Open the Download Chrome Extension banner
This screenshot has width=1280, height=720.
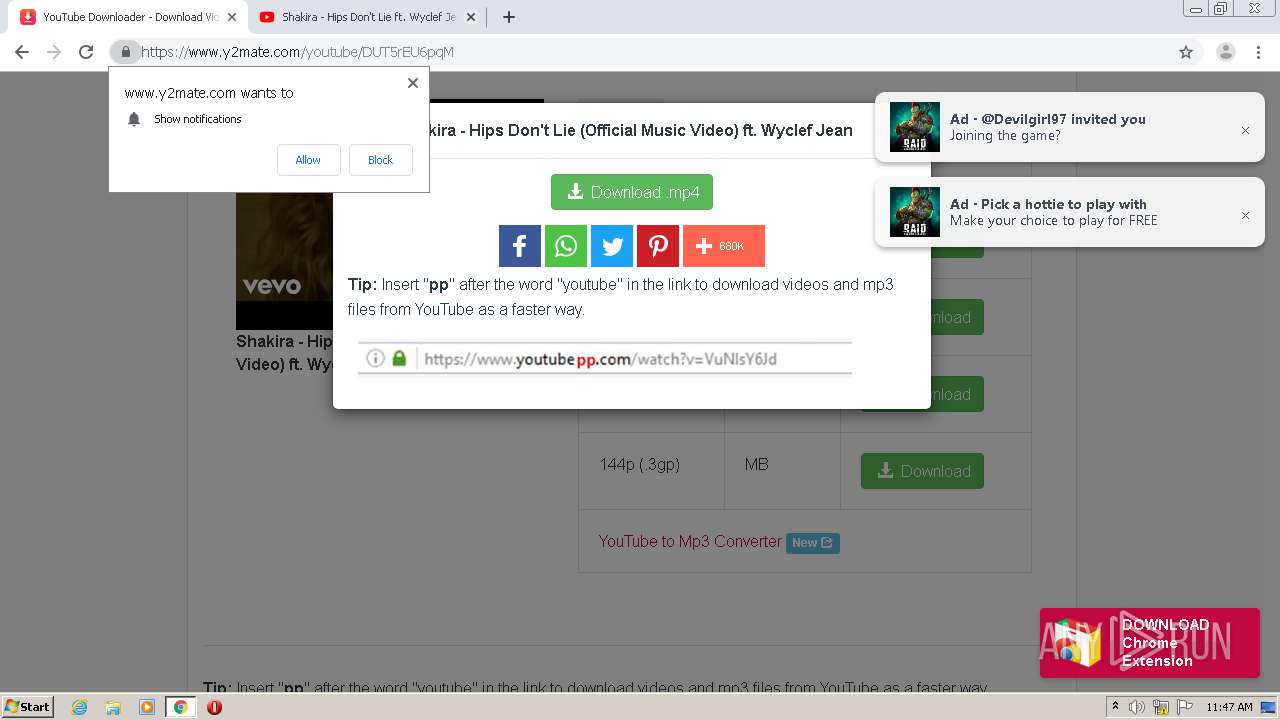tap(1150, 643)
